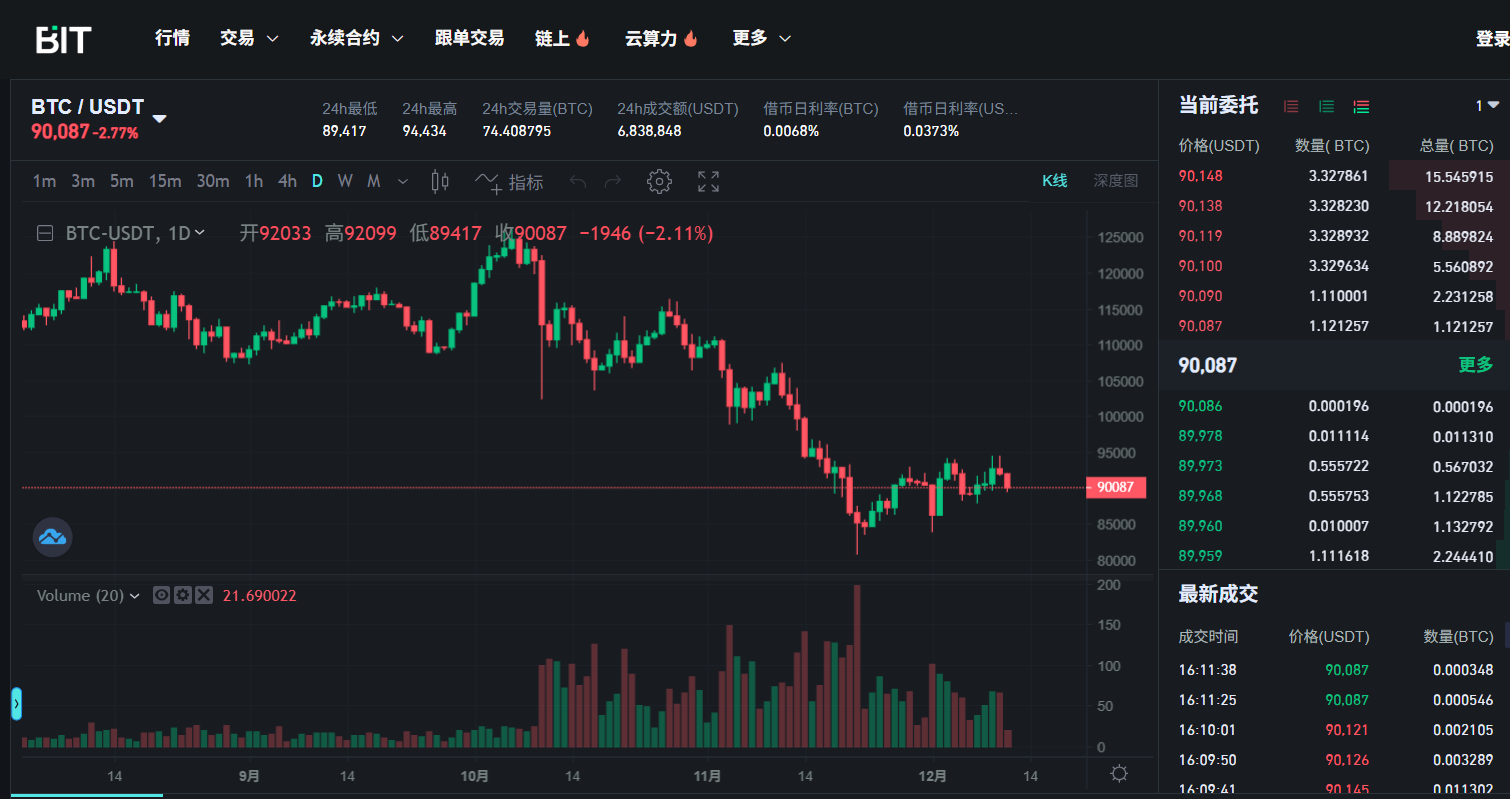Open the 指标 indicators menu
Viewport: 1510px width, 799px height.
[x=510, y=182]
